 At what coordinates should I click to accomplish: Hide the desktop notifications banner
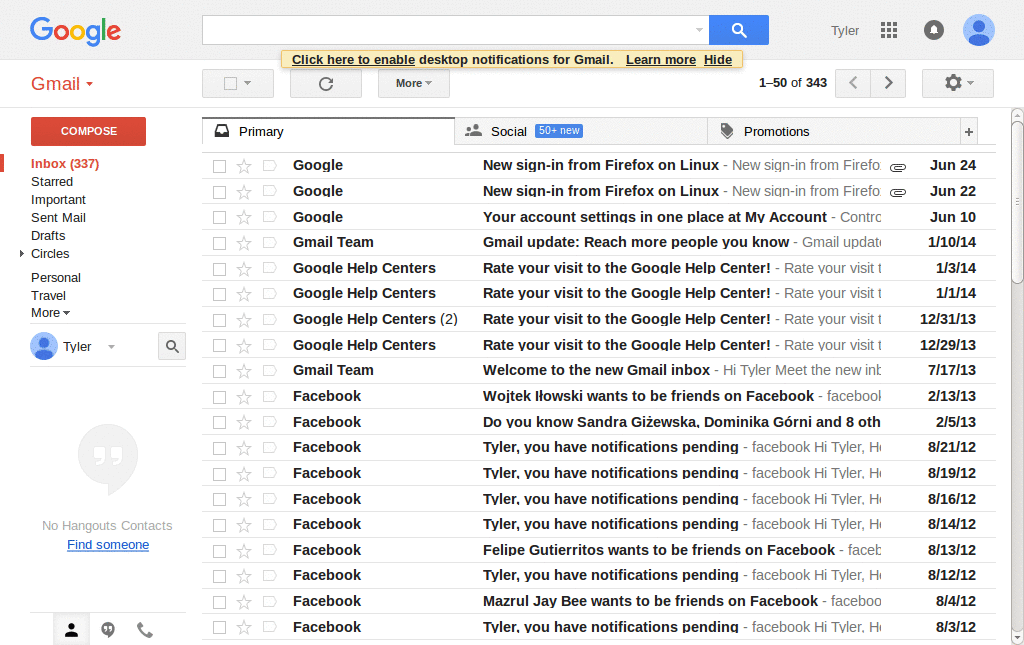(x=718, y=59)
